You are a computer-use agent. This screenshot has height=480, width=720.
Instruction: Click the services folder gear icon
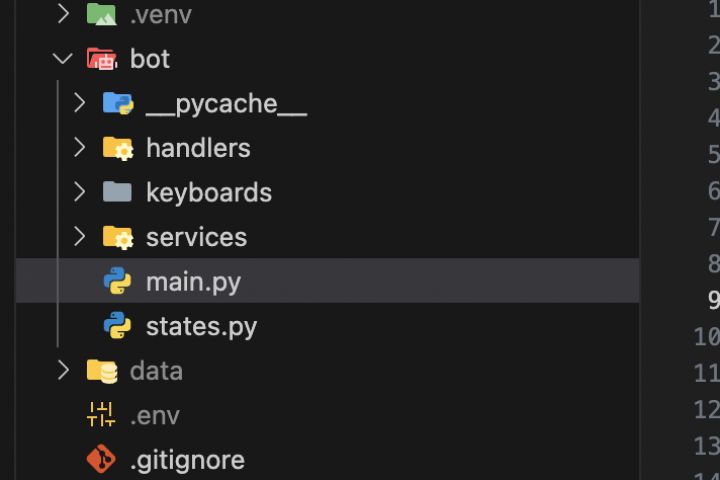(x=117, y=237)
